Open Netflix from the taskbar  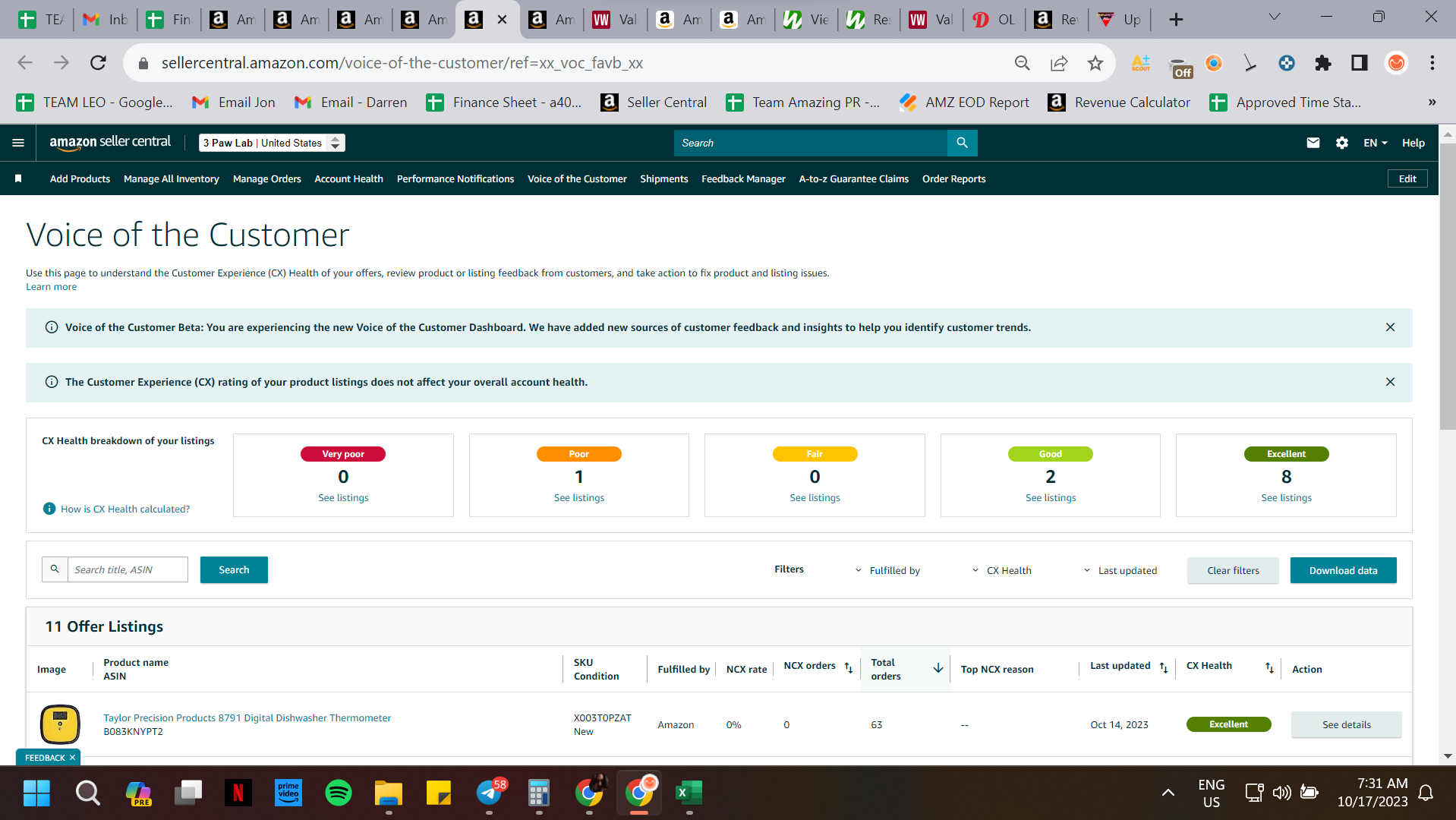(238, 793)
